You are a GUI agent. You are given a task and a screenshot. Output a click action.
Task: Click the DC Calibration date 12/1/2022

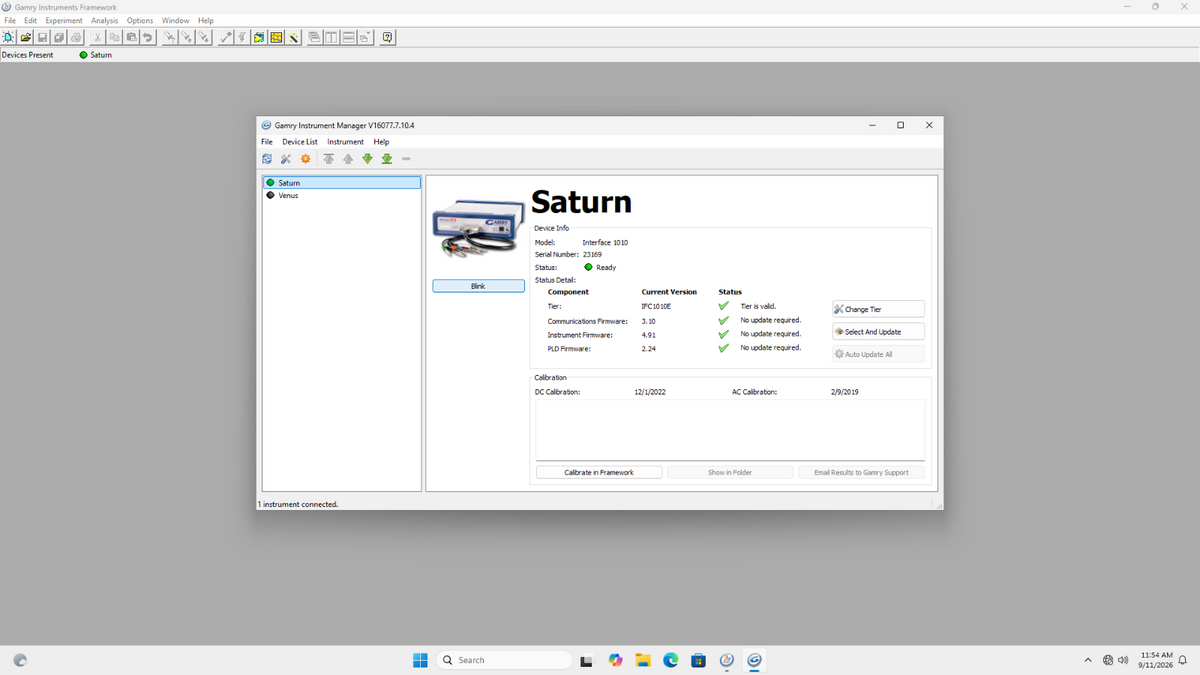tap(650, 392)
